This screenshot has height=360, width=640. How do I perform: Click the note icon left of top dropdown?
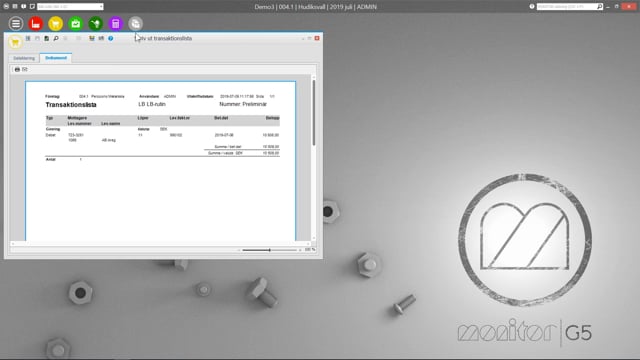click(x=32, y=7)
